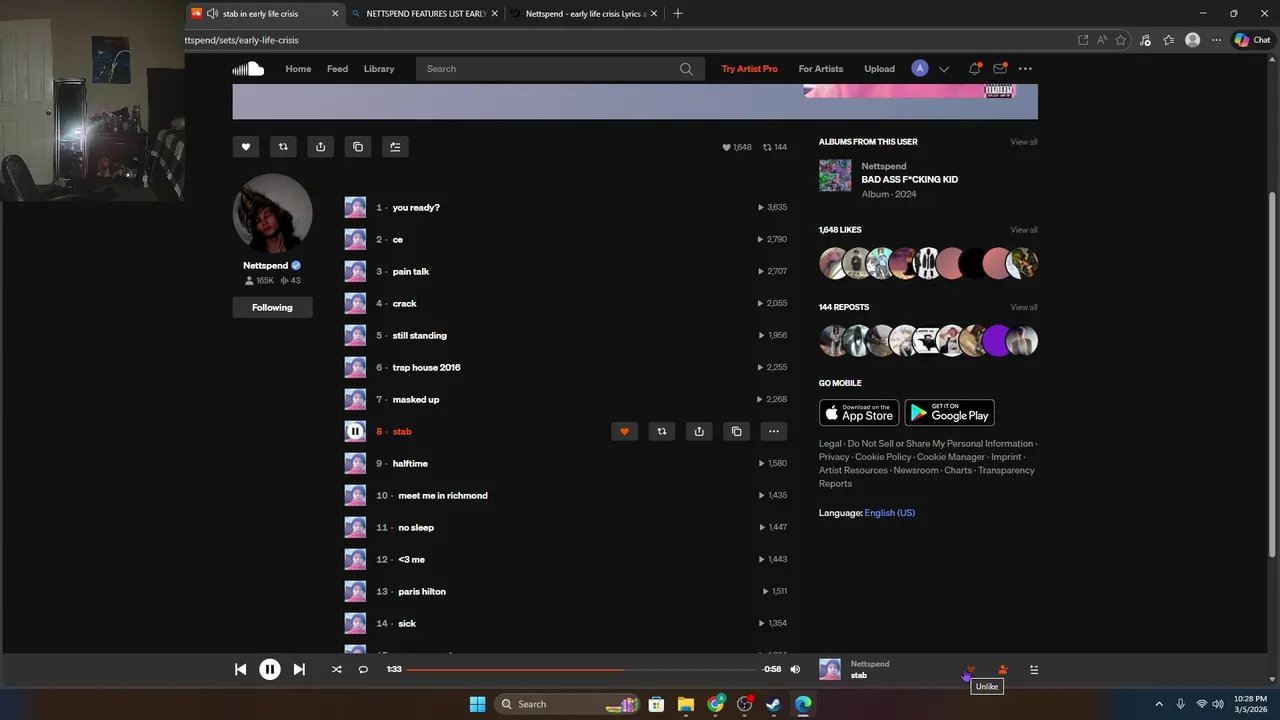Open Edge favorites list icon

(x=1168, y=40)
